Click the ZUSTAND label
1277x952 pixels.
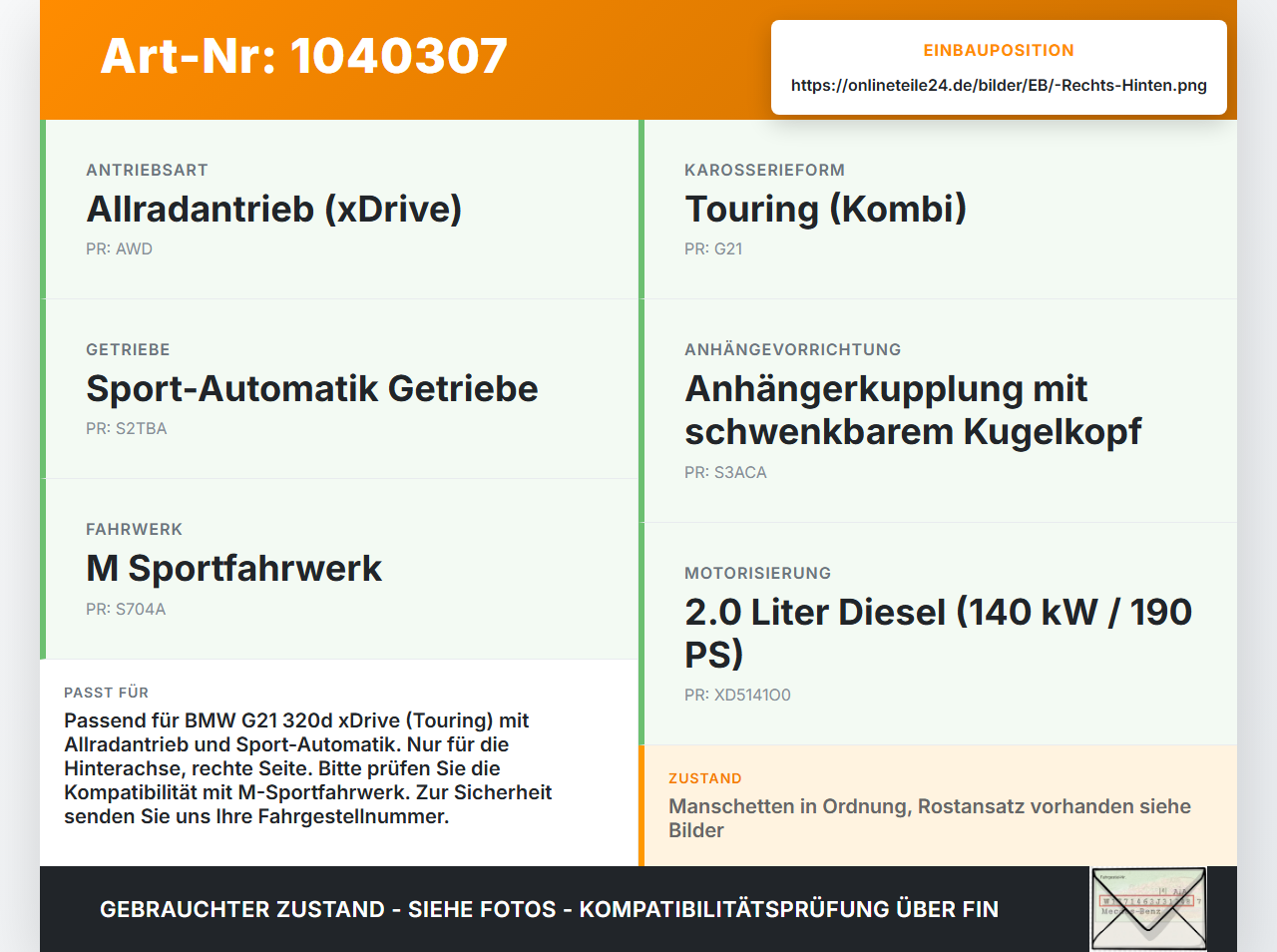(704, 778)
